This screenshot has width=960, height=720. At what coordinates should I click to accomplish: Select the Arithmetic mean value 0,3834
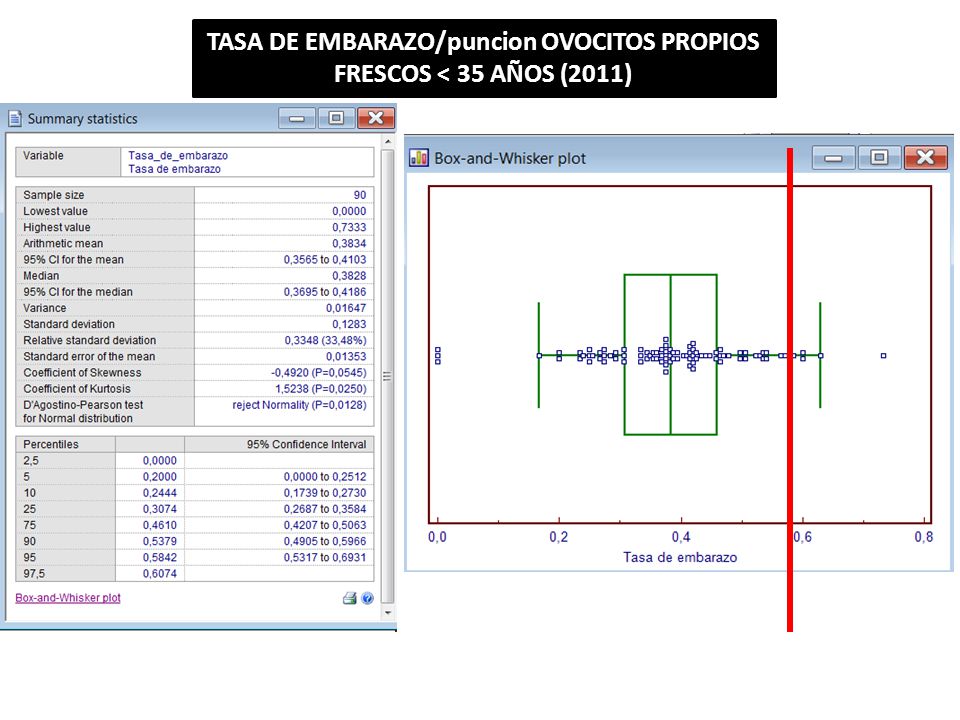[x=349, y=243]
